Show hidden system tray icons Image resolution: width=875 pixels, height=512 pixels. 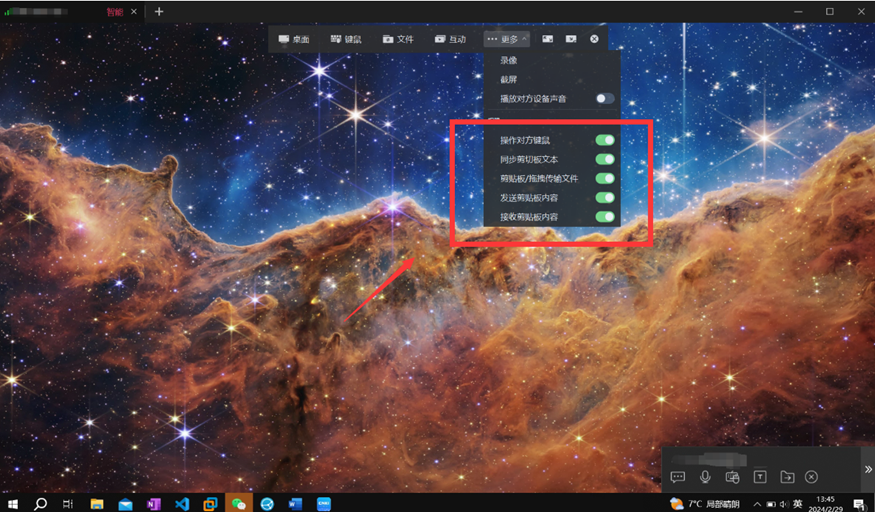point(757,504)
